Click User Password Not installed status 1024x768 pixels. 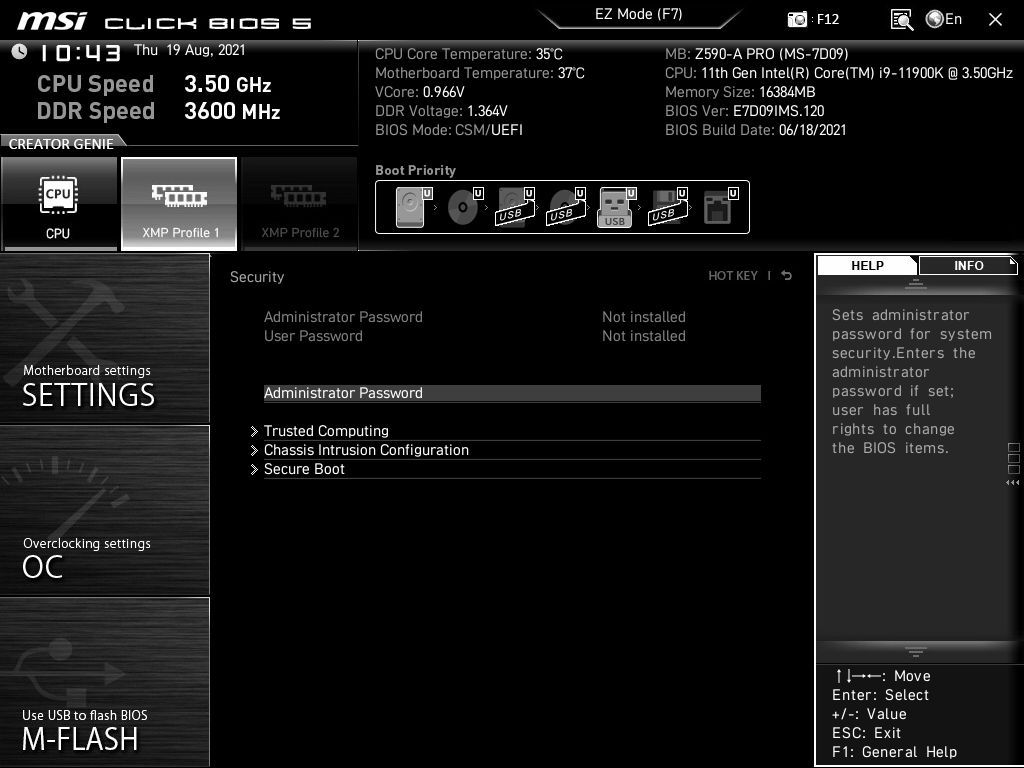pos(644,336)
